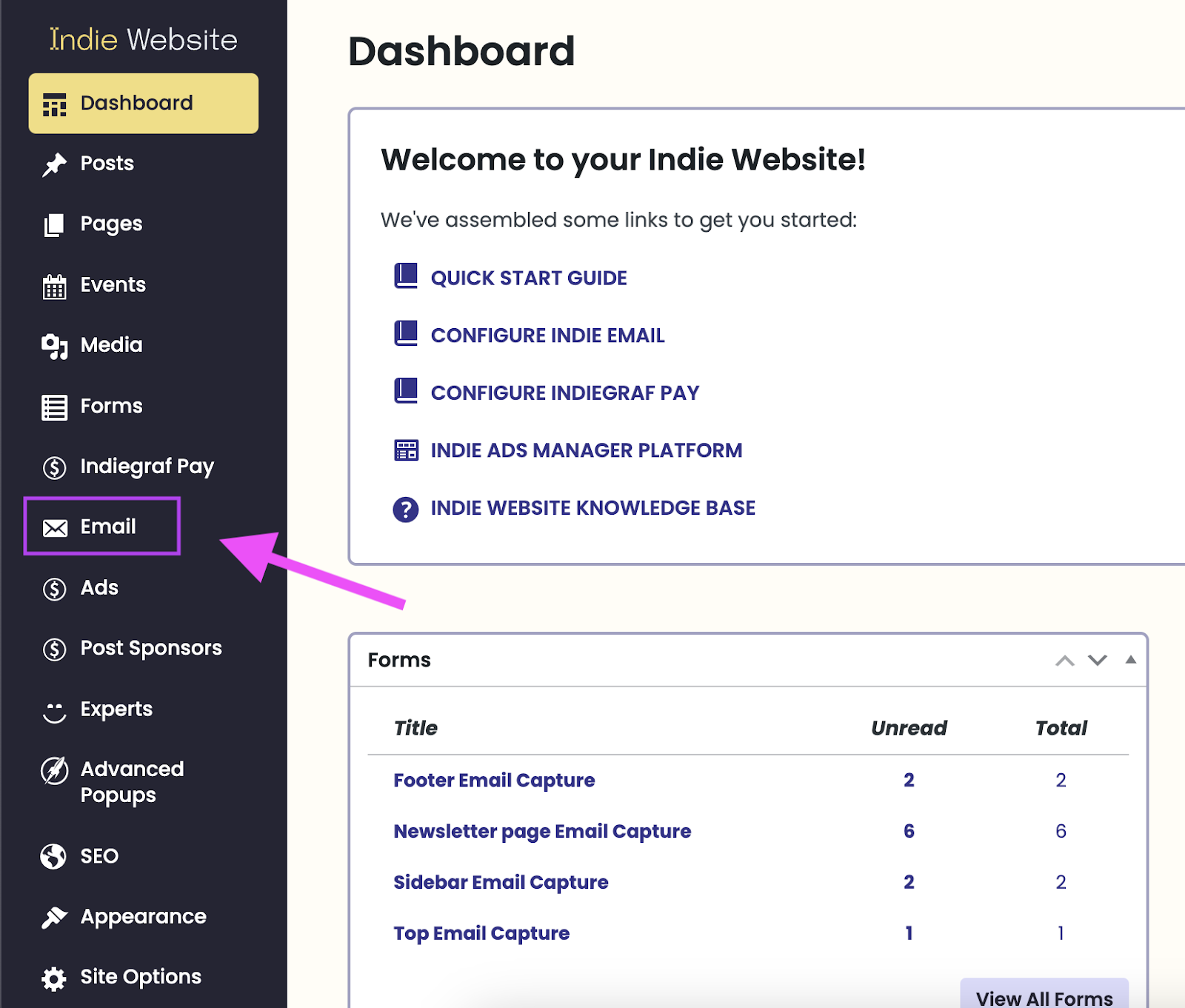
Task: Click the pushpin icon beside Posts
Action: [x=54, y=164]
